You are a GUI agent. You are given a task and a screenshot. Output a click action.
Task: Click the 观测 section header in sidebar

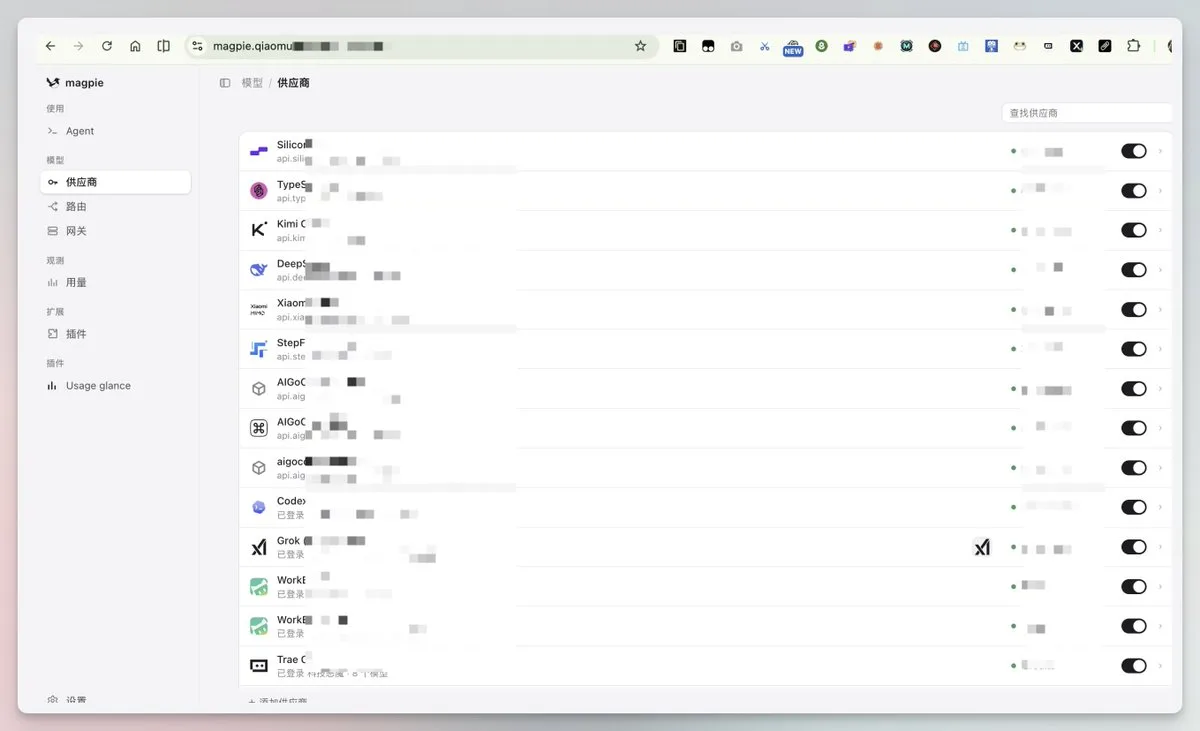click(55, 260)
